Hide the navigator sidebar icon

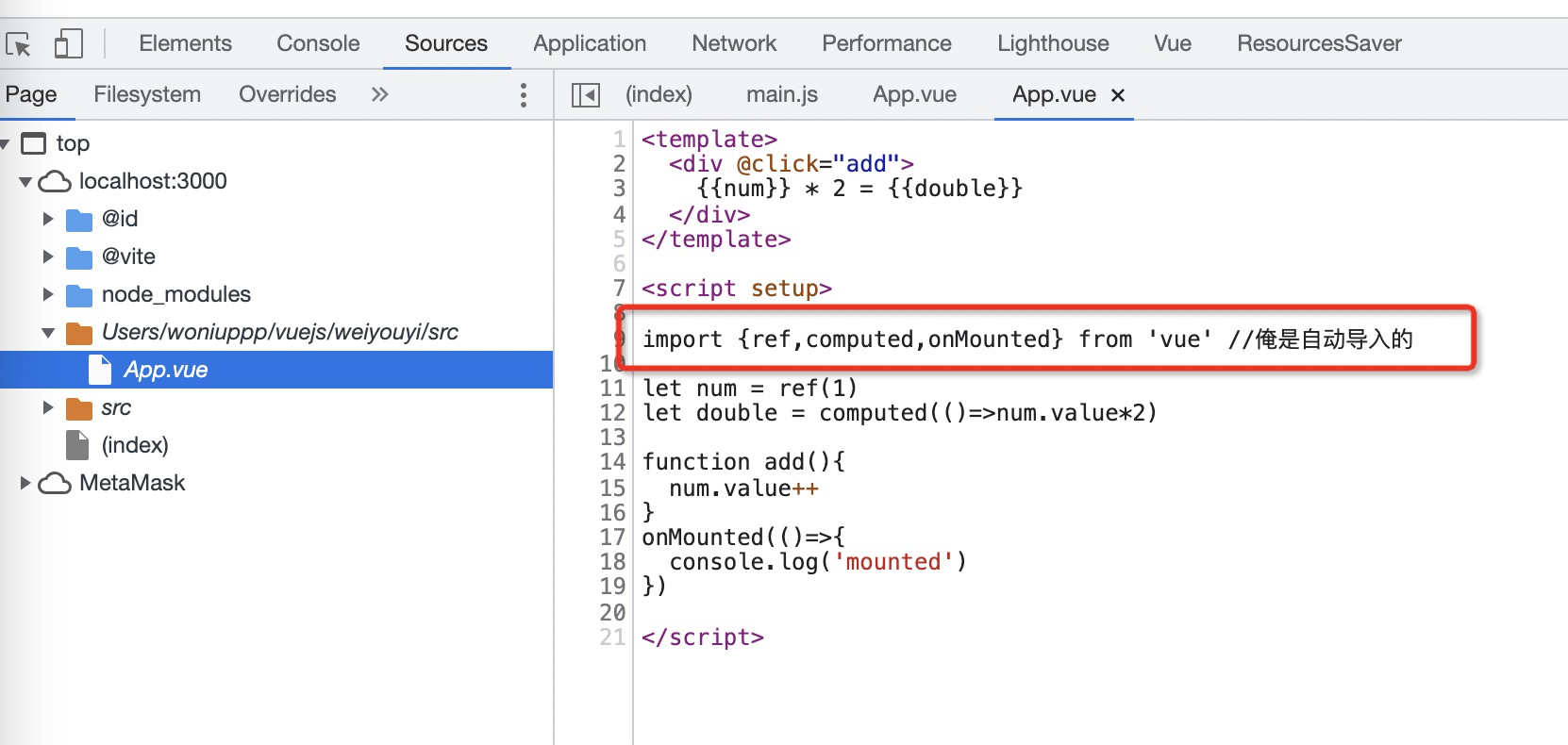[x=586, y=94]
